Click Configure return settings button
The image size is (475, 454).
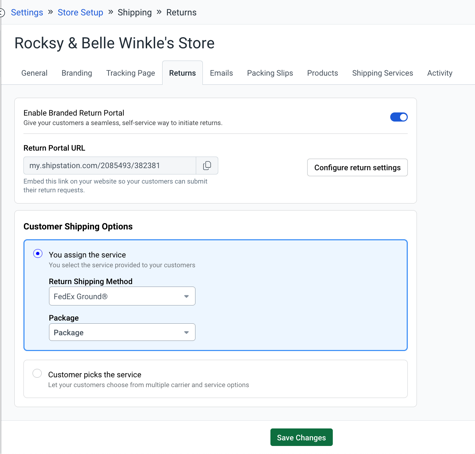(x=357, y=167)
